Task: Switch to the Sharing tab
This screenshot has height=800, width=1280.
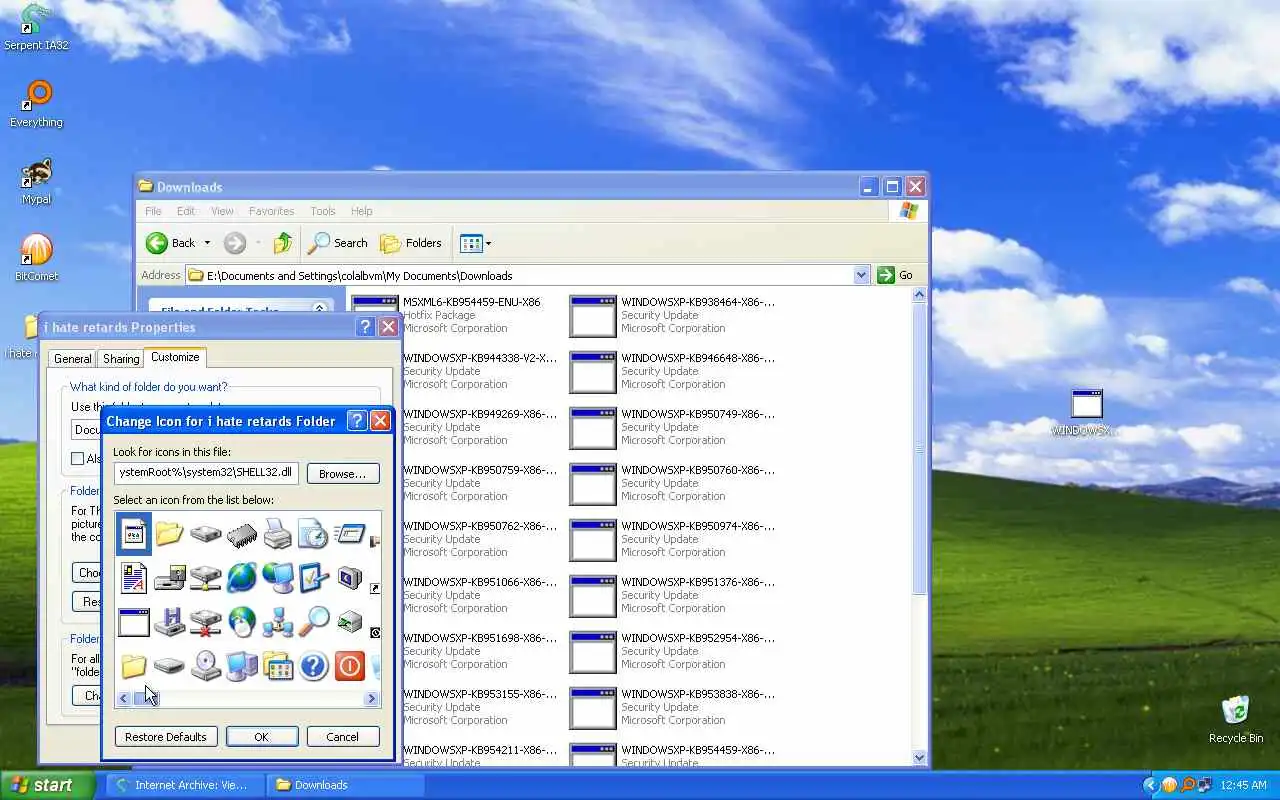Action: coord(121,358)
